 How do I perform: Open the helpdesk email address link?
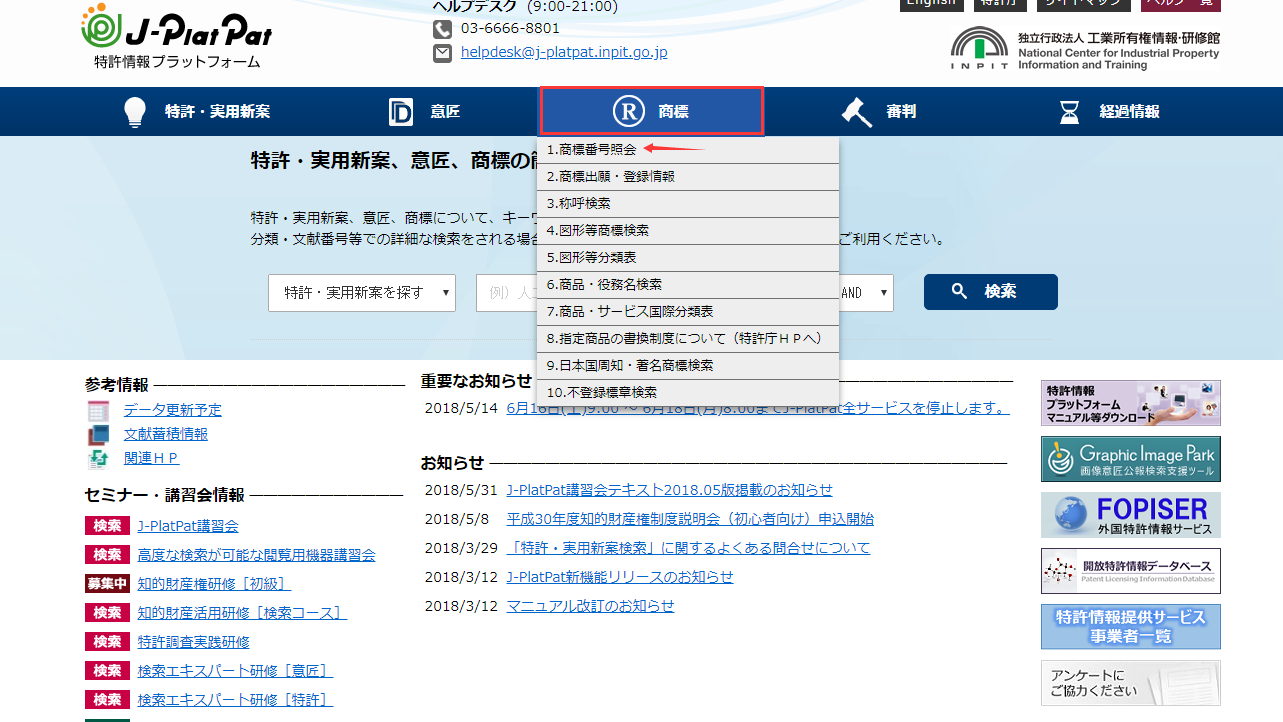tap(564, 53)
